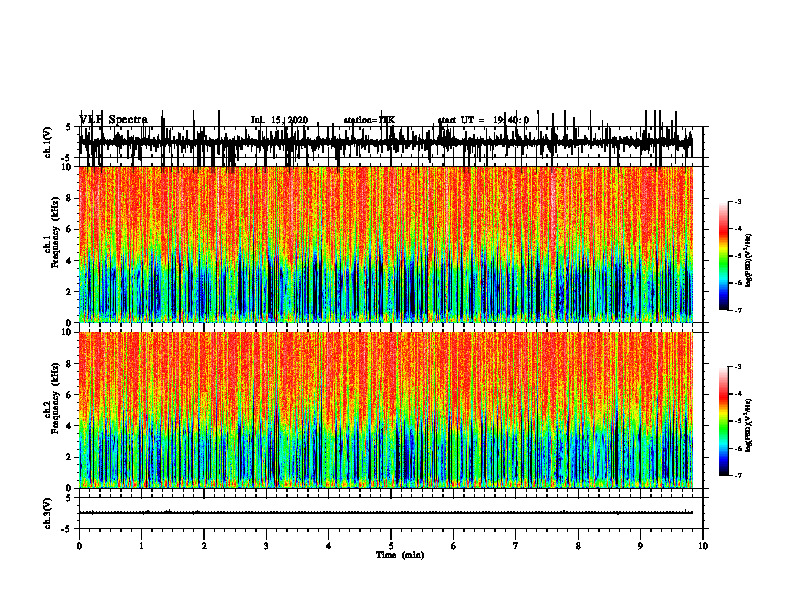Click the '0' tick label on the time axis

tap(79, 546)
